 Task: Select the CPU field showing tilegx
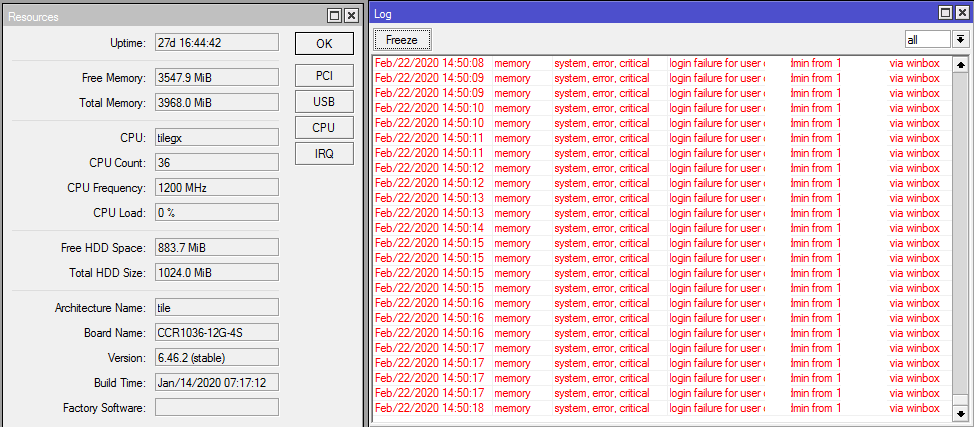tap(217, 137)
